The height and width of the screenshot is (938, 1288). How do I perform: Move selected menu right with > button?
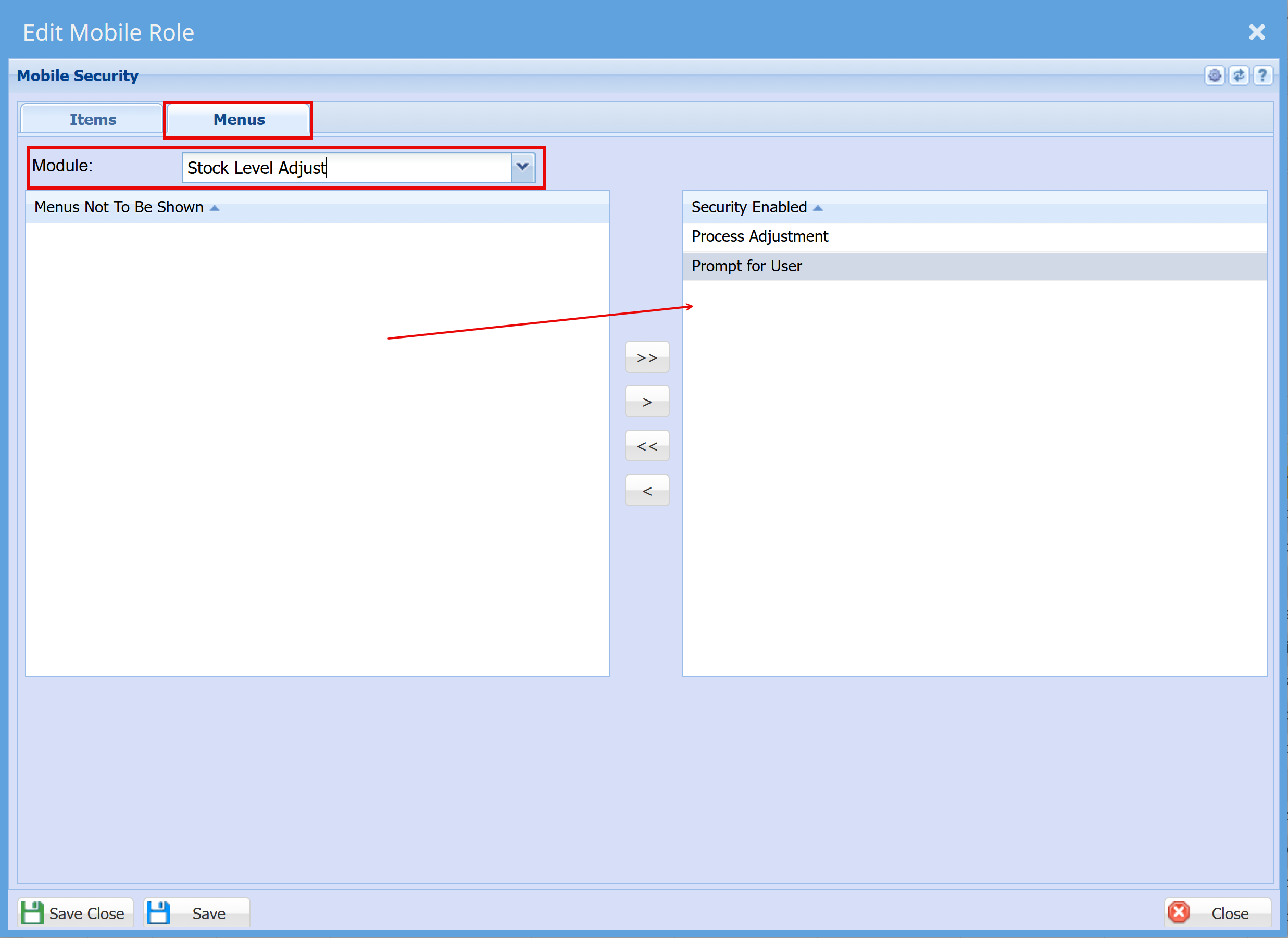tap(647, 402)
